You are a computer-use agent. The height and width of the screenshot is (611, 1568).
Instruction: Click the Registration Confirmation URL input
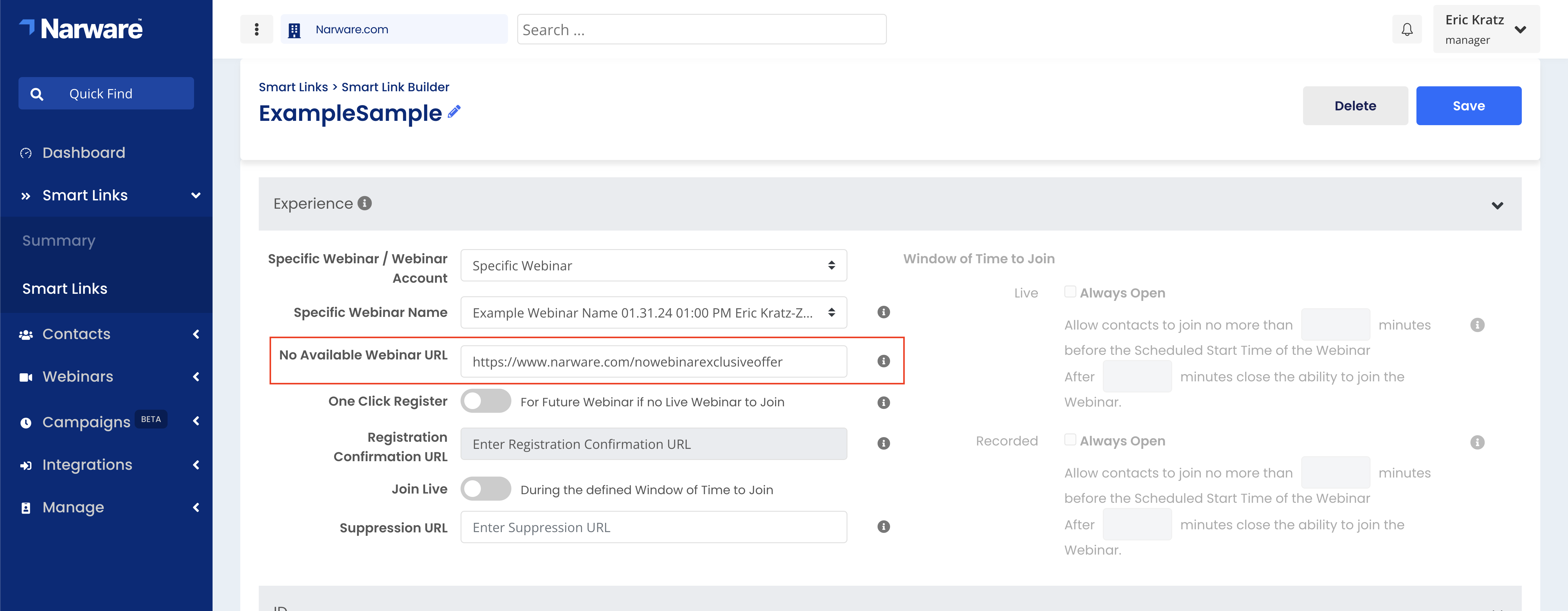[653, 444]
